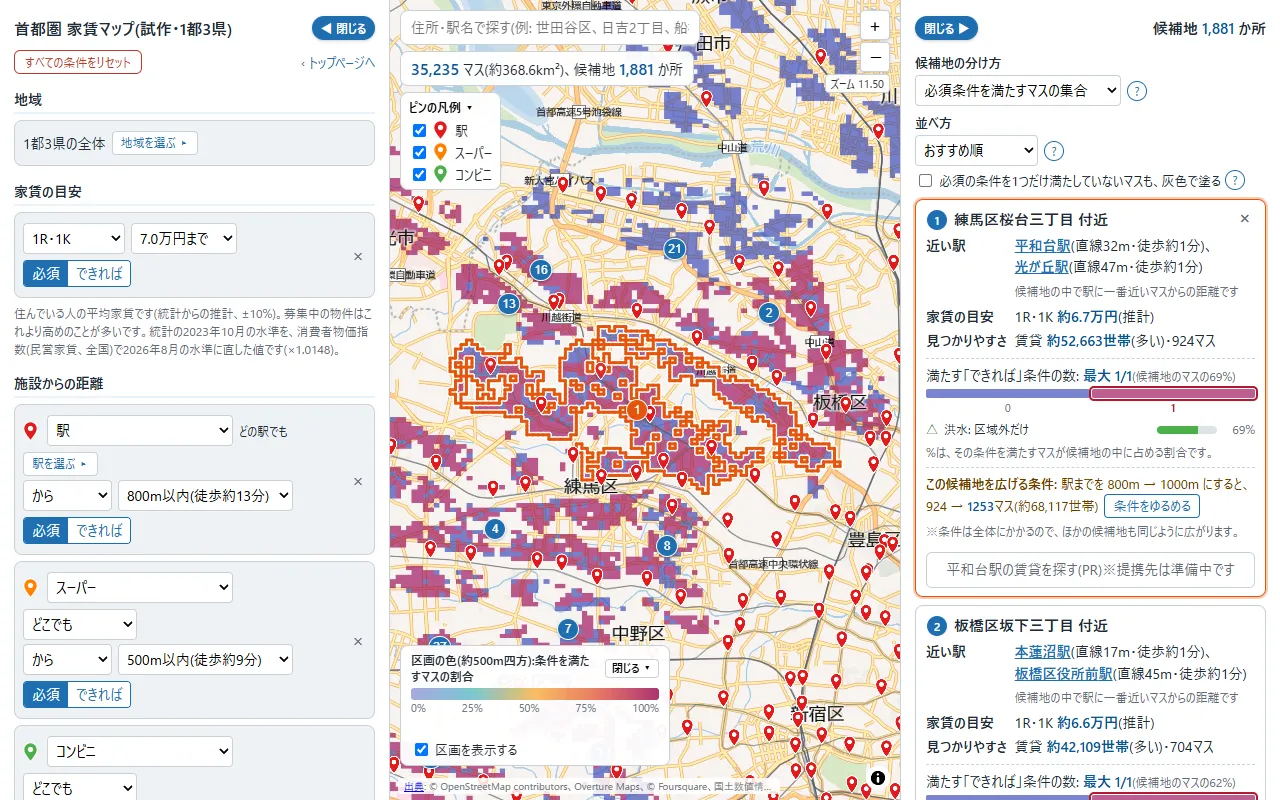This screenshot has height=800, width=1280.
Task: Open 光が丘駅 station link
Action: click(1043, 267)
